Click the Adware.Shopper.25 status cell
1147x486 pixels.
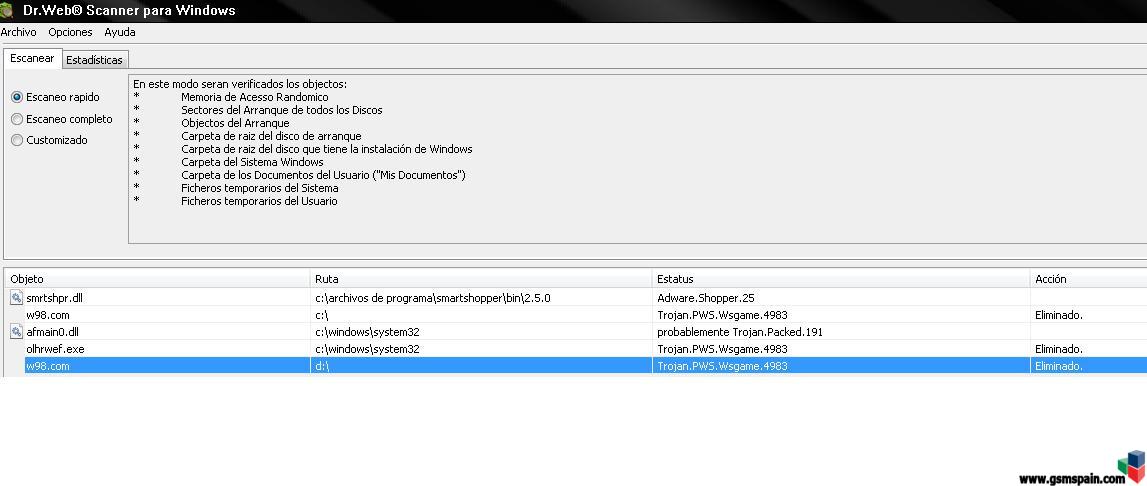click(705, 298)
